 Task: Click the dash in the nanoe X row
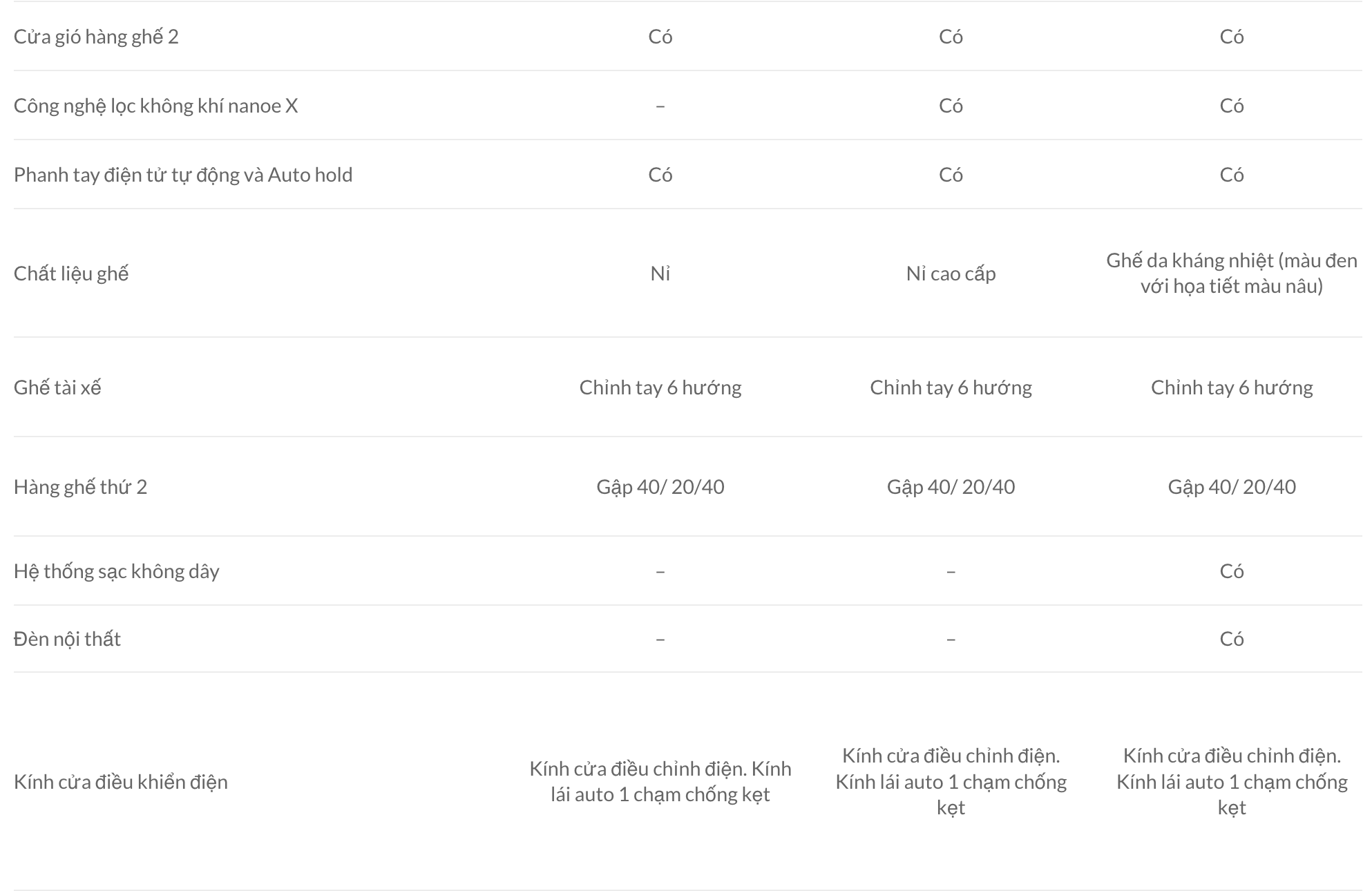(660, 106)
